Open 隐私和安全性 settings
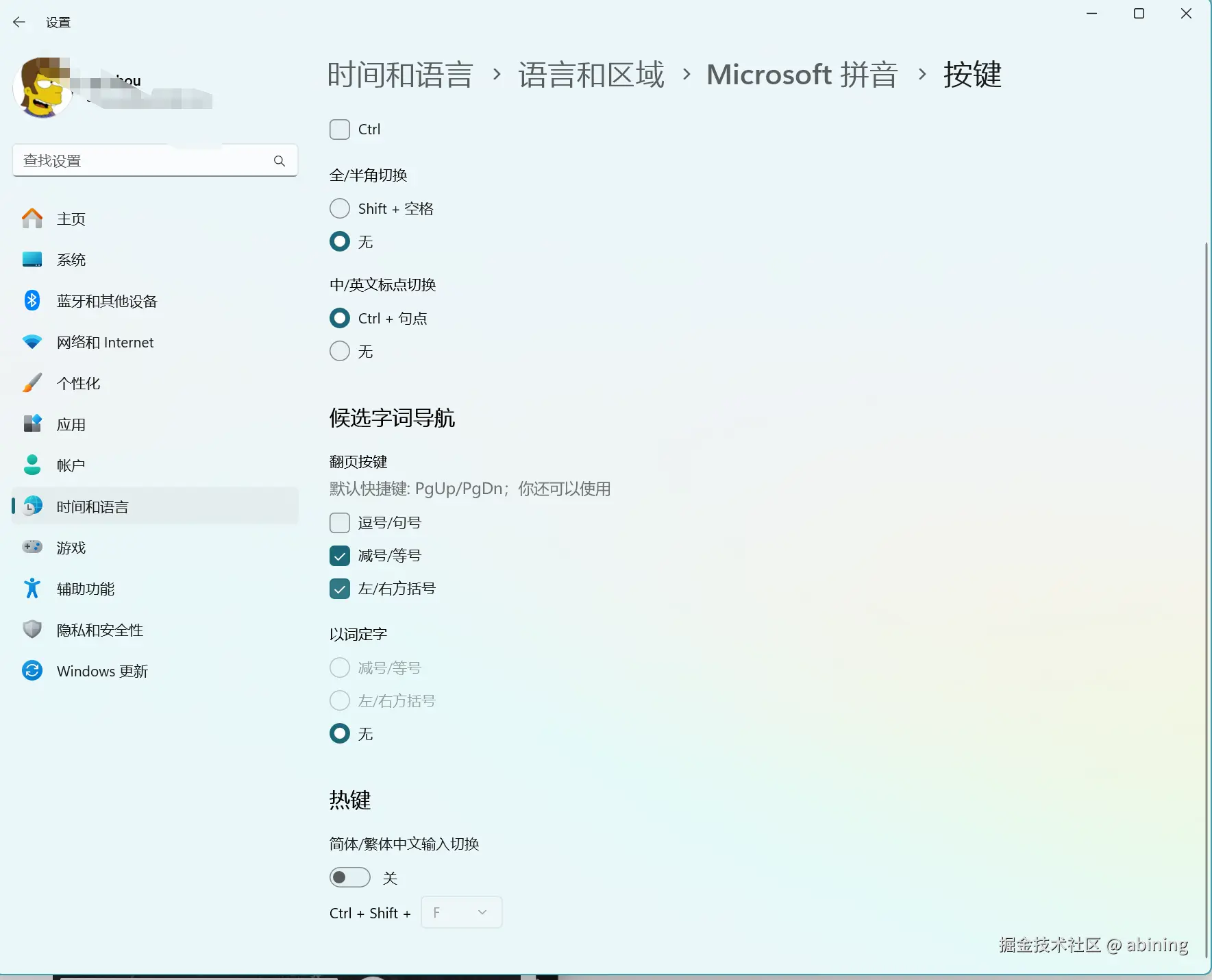This screenshot has width=1212, height=980. pyautogui.click(x=155, y=630)
